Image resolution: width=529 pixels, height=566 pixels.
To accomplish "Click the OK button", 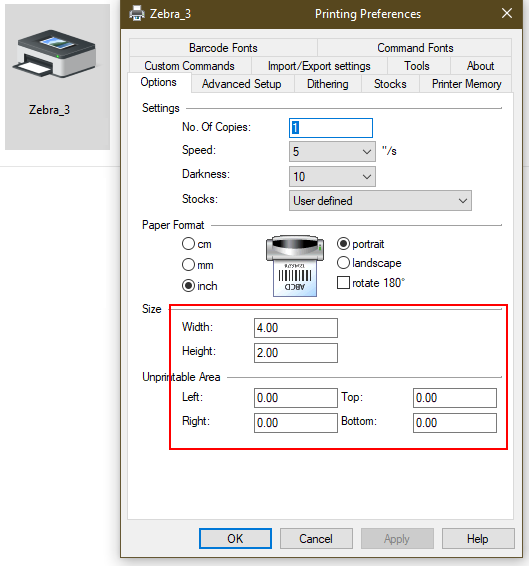I will pos(235,539).
